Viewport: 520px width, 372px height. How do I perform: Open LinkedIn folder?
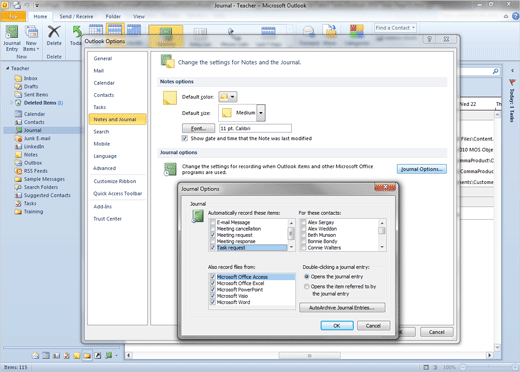click(x=34, y=147)
